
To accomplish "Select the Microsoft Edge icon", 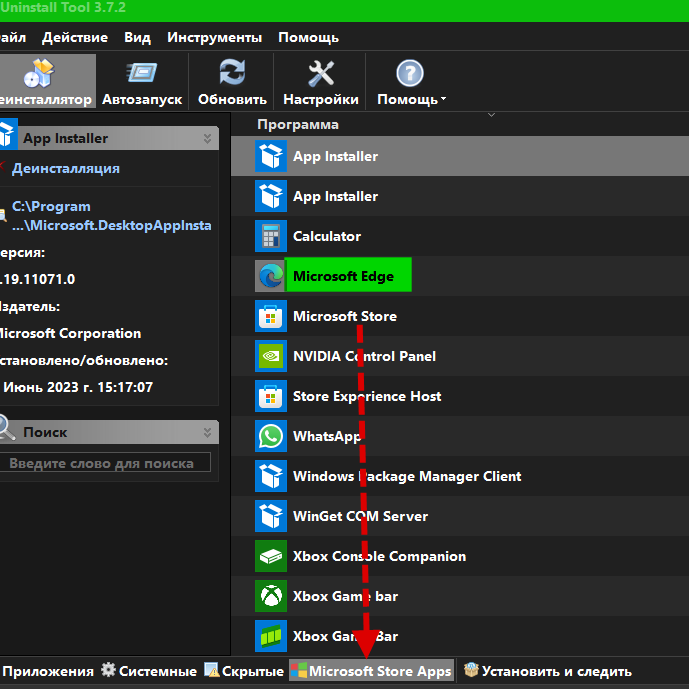I will tap(271, 276).
